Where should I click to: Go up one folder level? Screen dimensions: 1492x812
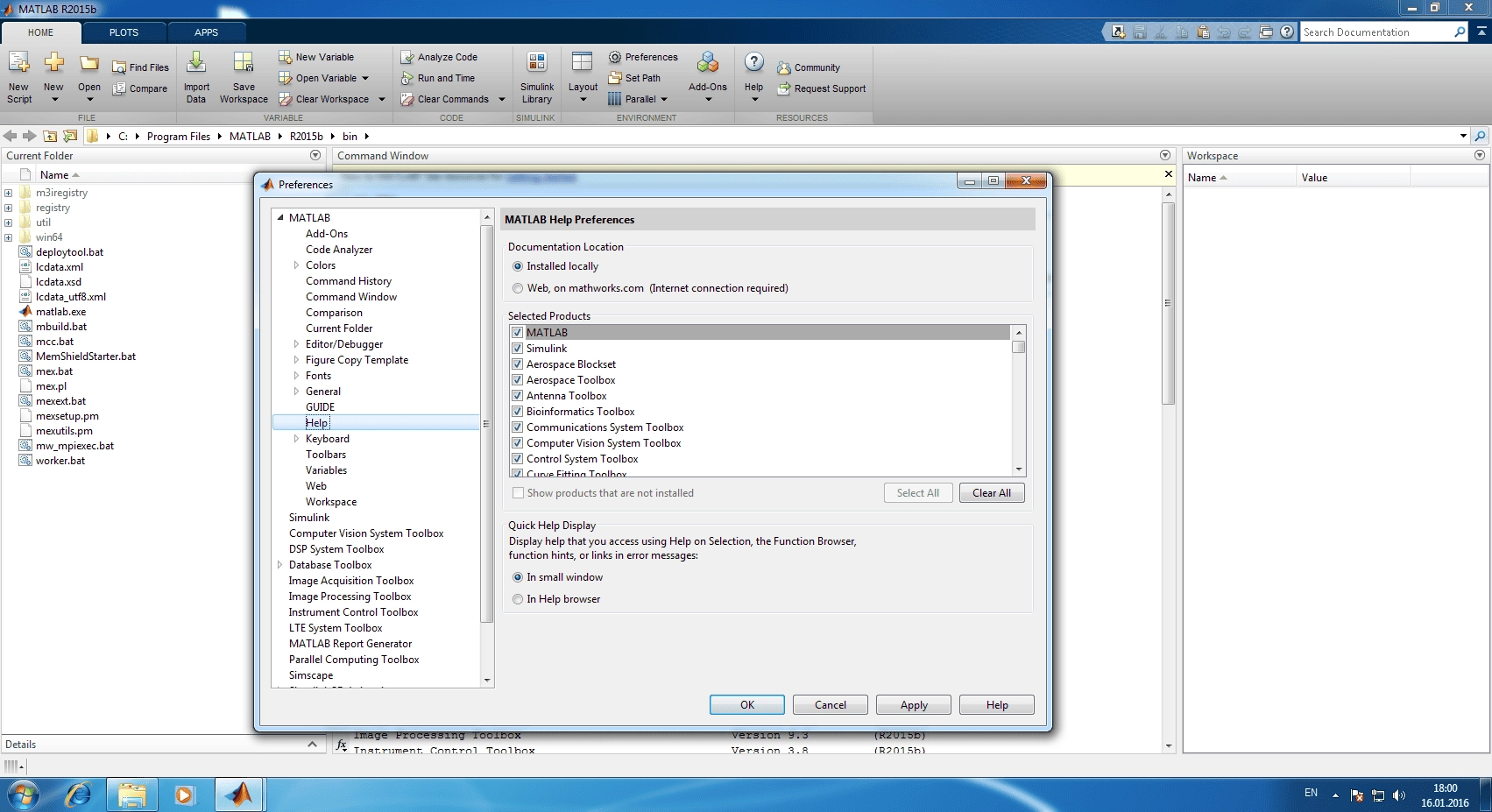tap(50, 136)
